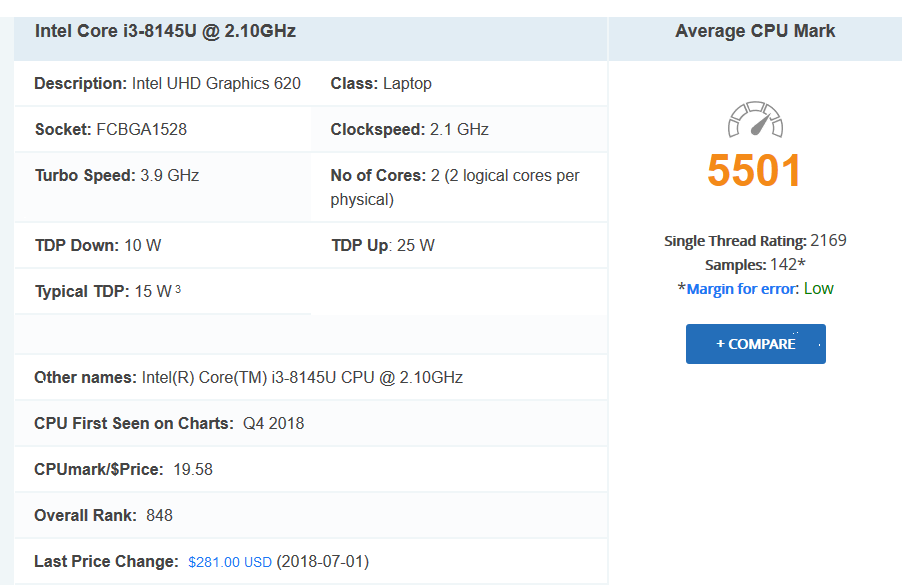This screenshot has width=902, height=585.
Task: Click the (2018-07-01) price change date
Action: click(323, 562)
